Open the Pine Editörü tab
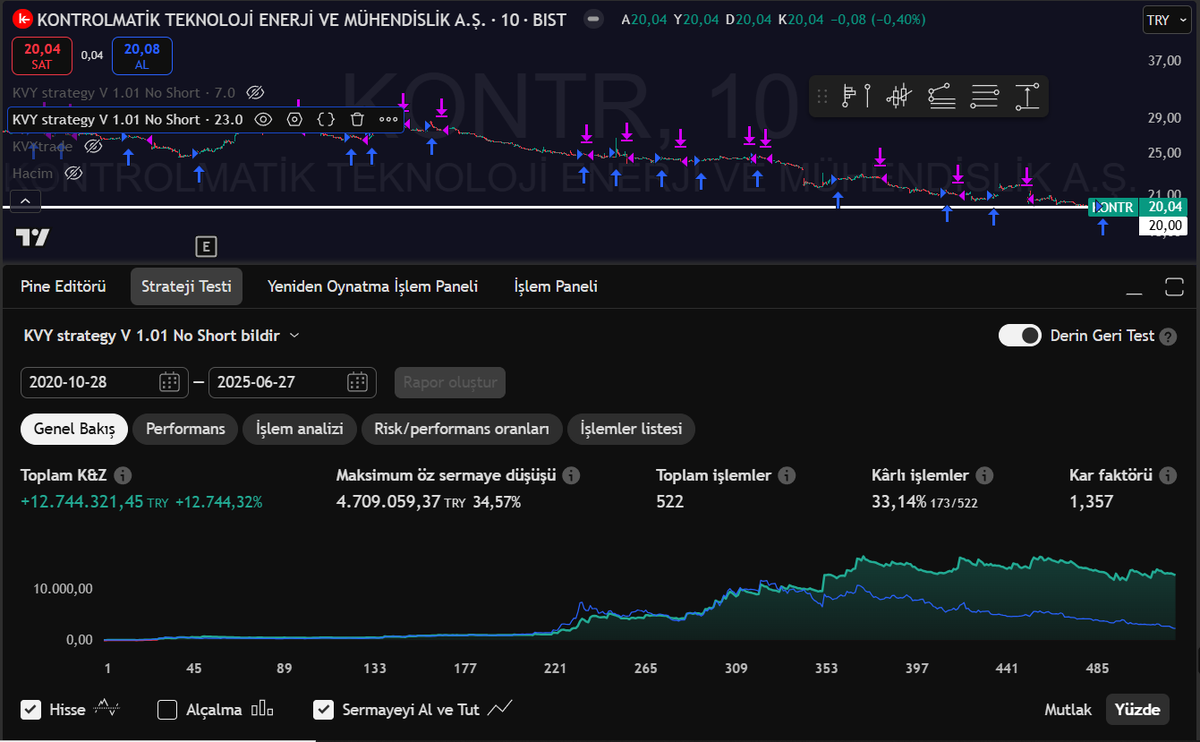Screen dimensions: 1200x742 click(x=63, y=287)
